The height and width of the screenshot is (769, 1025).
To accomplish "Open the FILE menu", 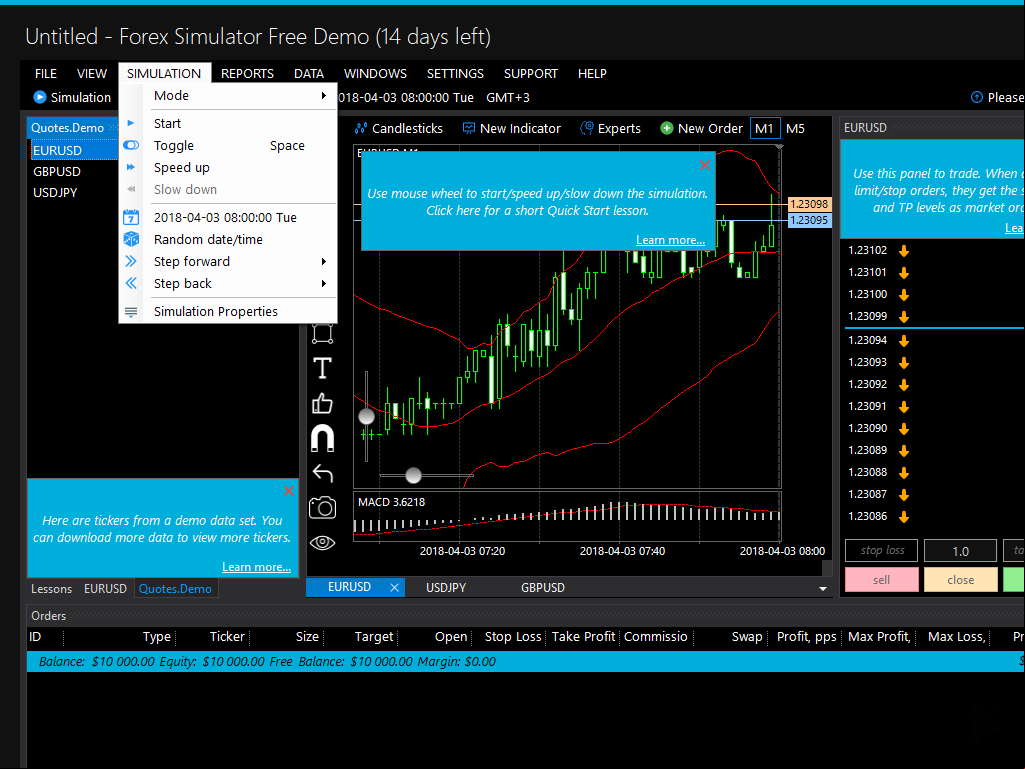I will (46, 73).
